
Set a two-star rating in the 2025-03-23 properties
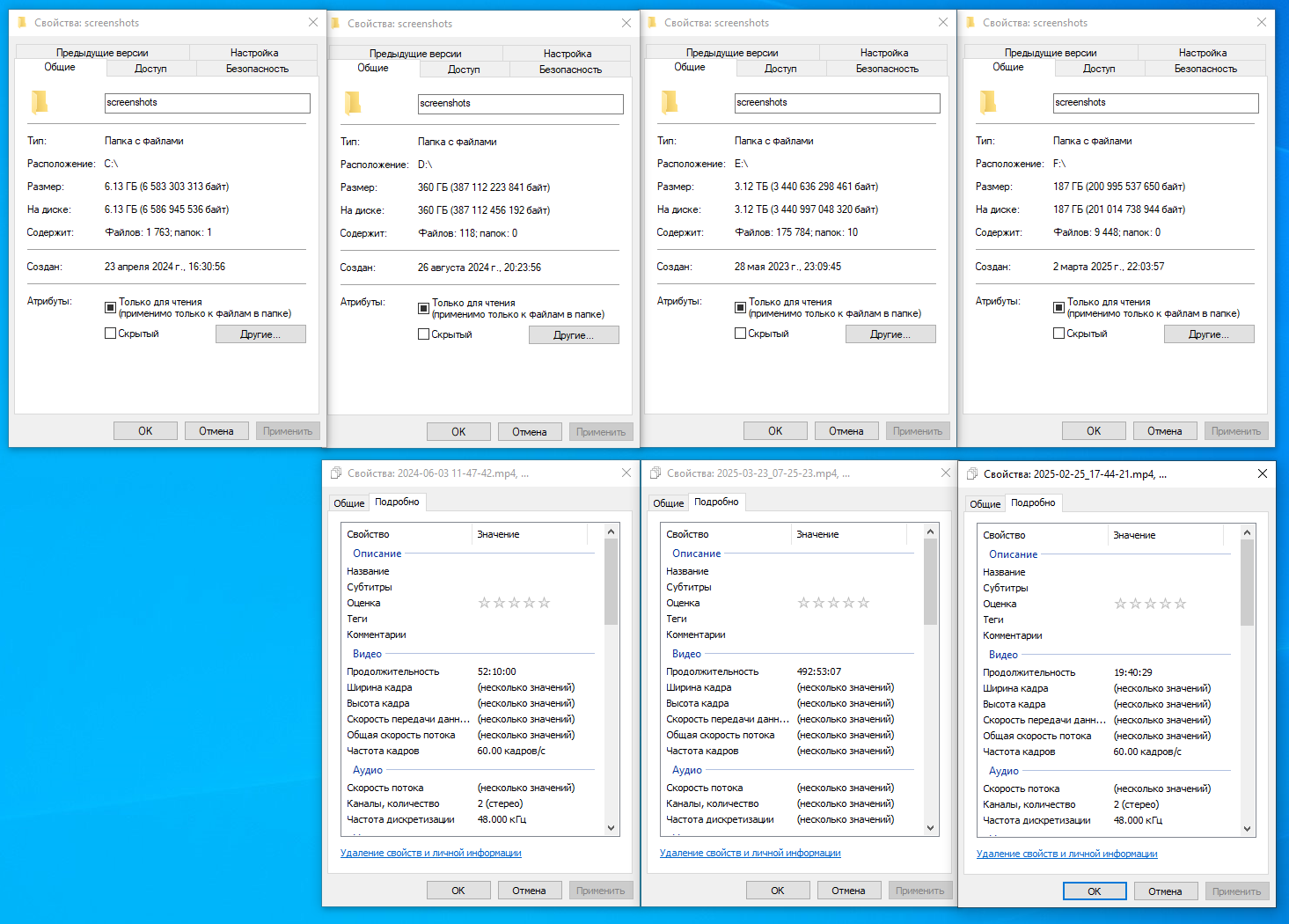818,603
